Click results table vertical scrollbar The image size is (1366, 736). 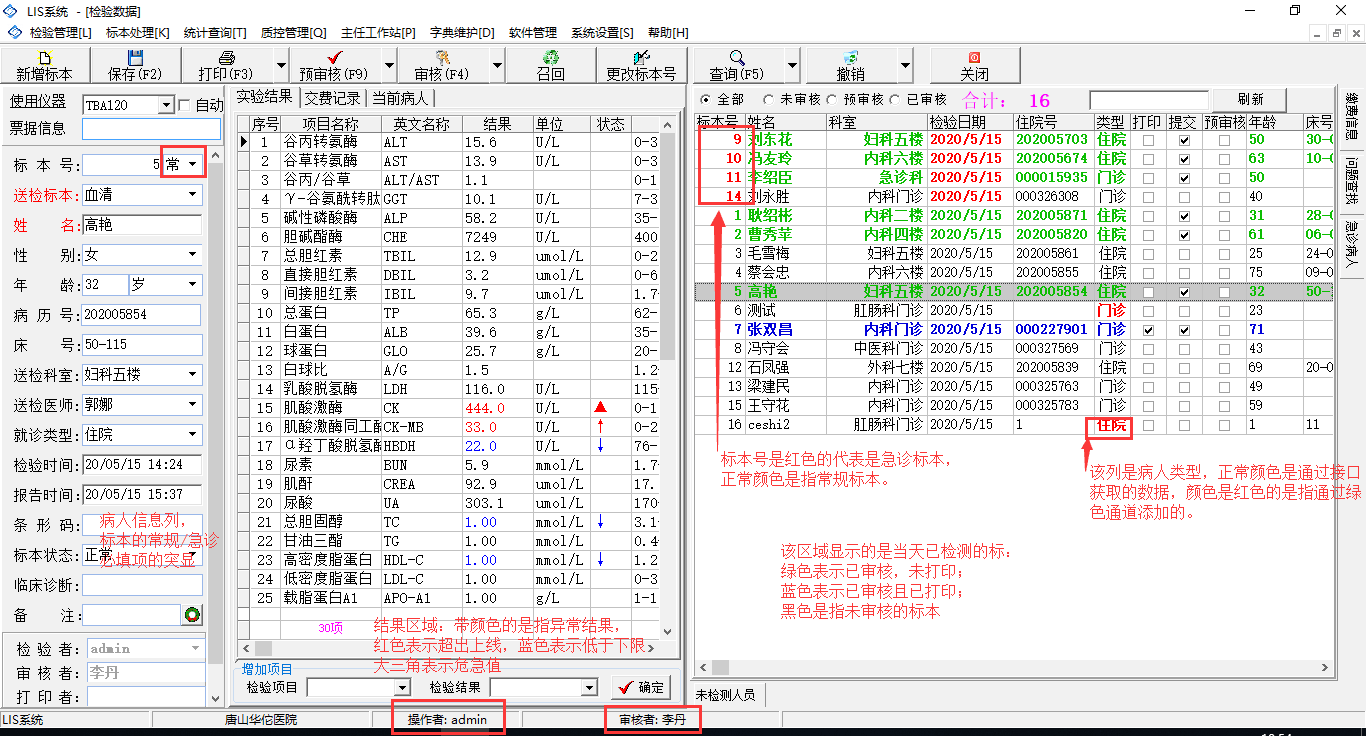tap(669, 375)
